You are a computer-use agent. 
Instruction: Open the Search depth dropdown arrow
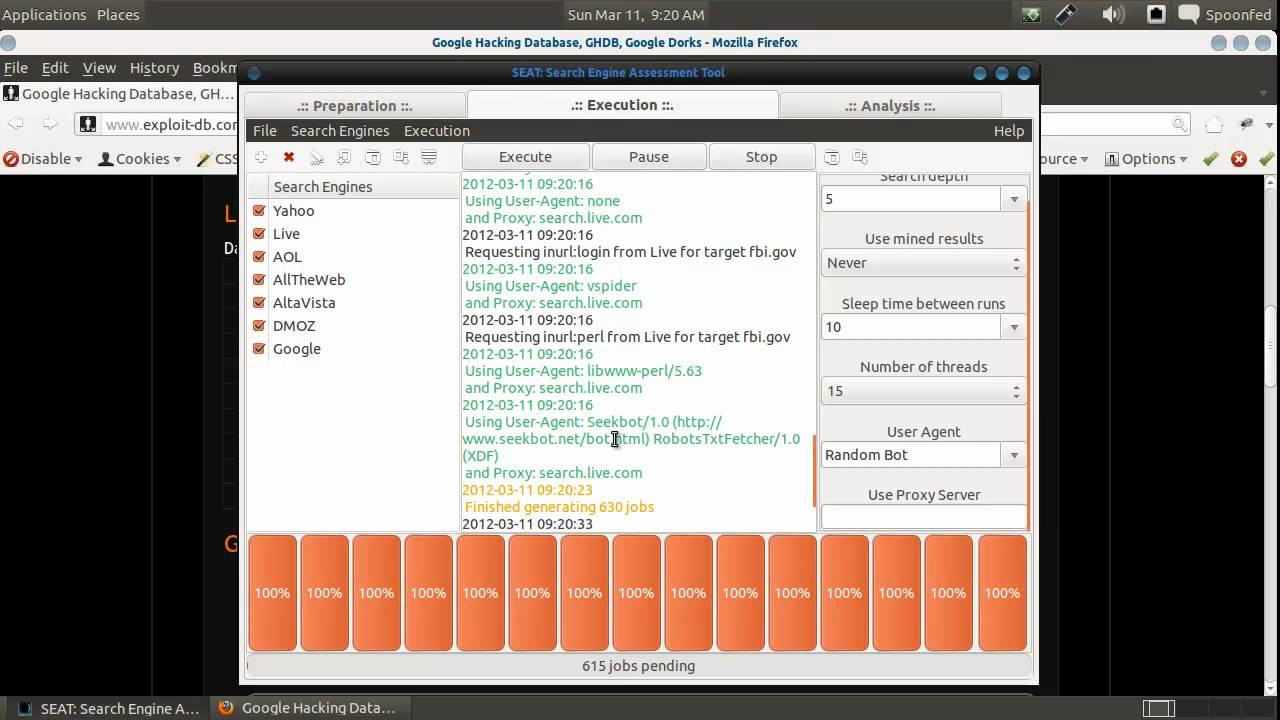point(1014,199)
